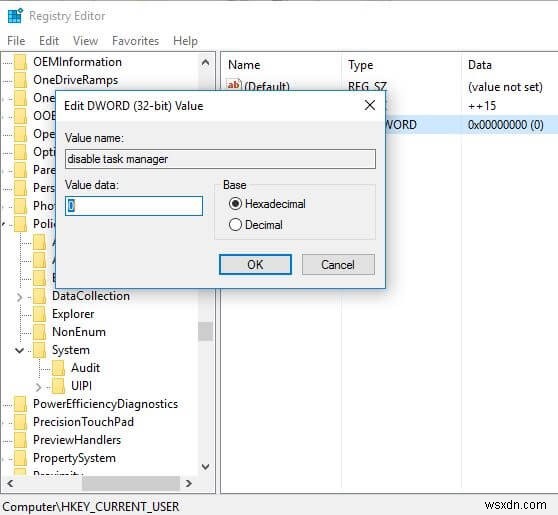Click OK in Edit DWORD dialog
This screenshot has height=515, width=558.
pyautogui.click(x=255, y=264)
